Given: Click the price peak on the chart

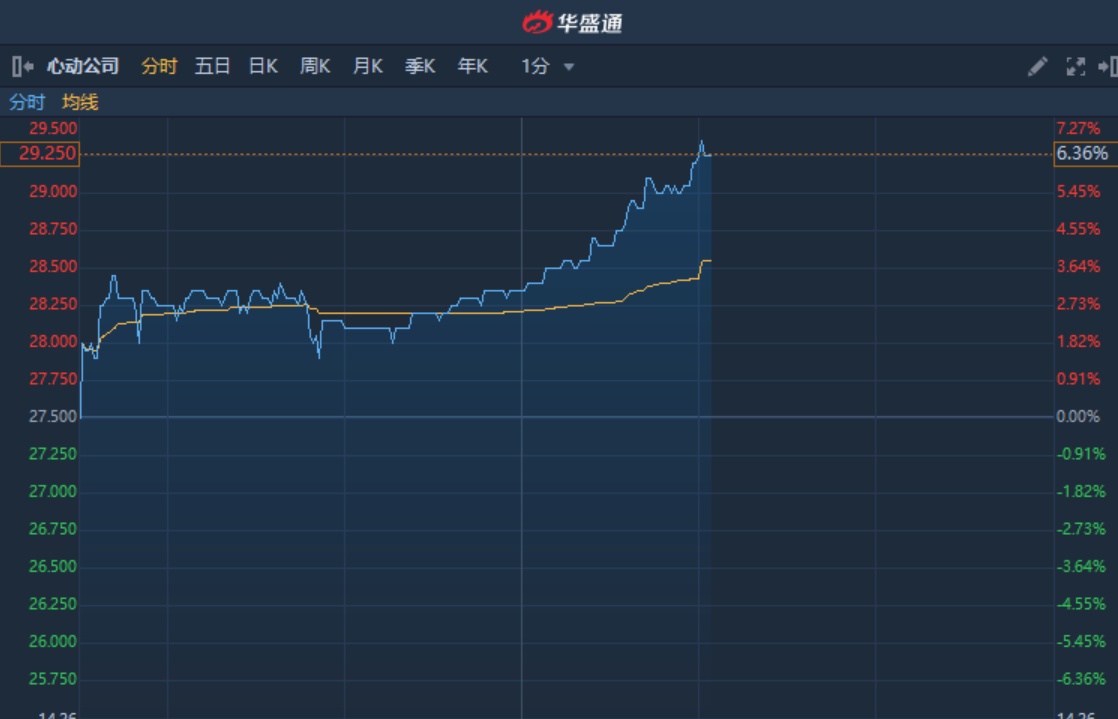Looking at the screenshot, I should coord(702,142).
